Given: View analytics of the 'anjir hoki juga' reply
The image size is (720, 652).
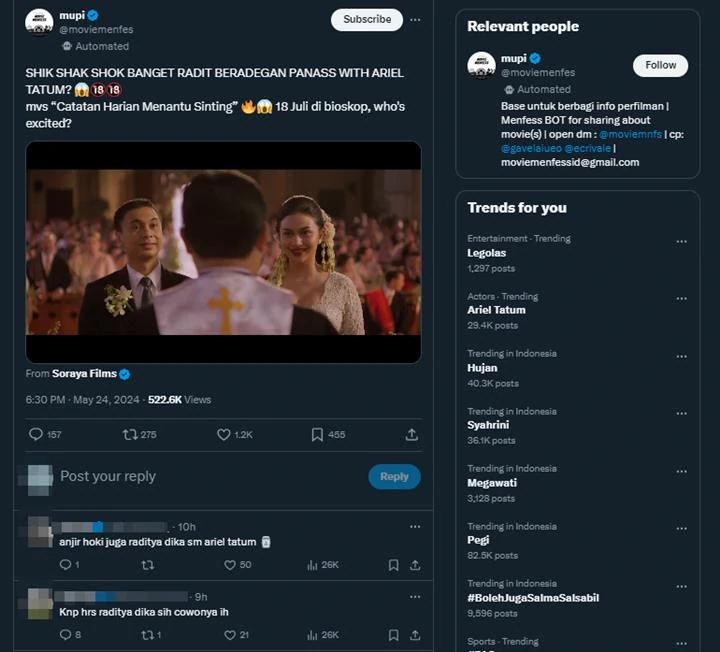Looking at the screenshot, I should pos(322,565).
